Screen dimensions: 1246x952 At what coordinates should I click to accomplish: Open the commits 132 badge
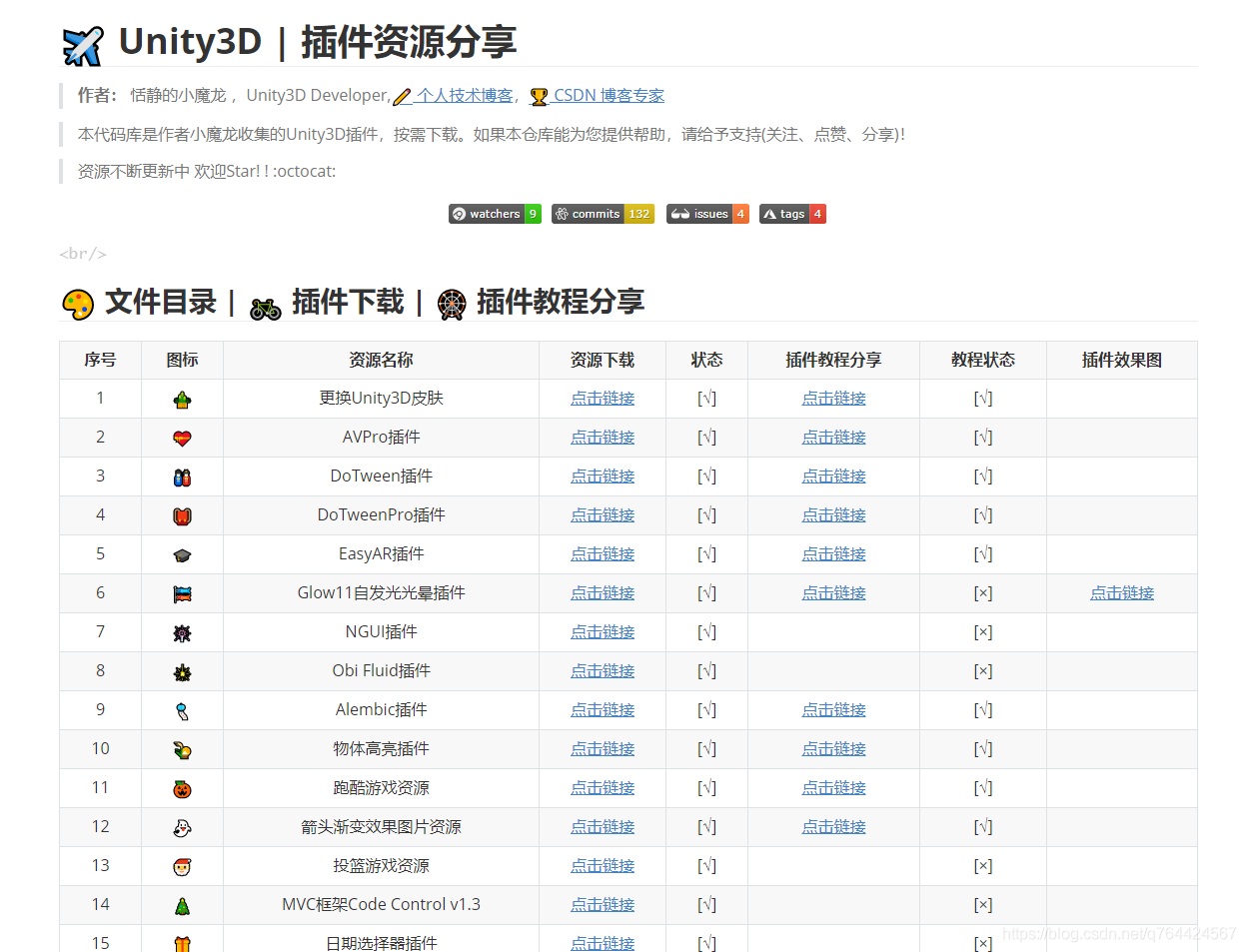tap(603, 214)
